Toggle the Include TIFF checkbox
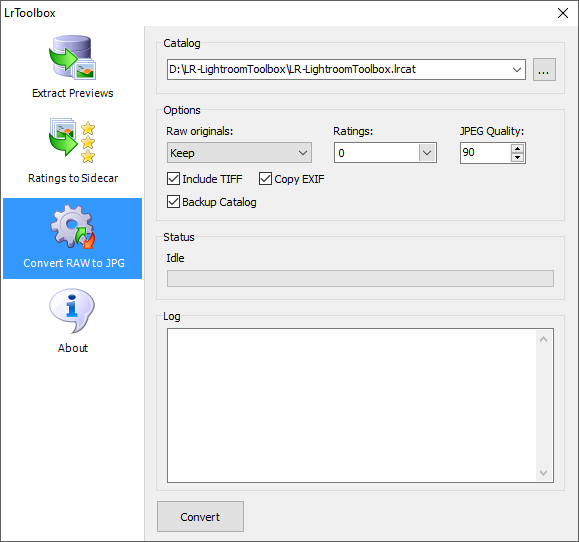This screenshot has width=579, height=542. (174, 179)
